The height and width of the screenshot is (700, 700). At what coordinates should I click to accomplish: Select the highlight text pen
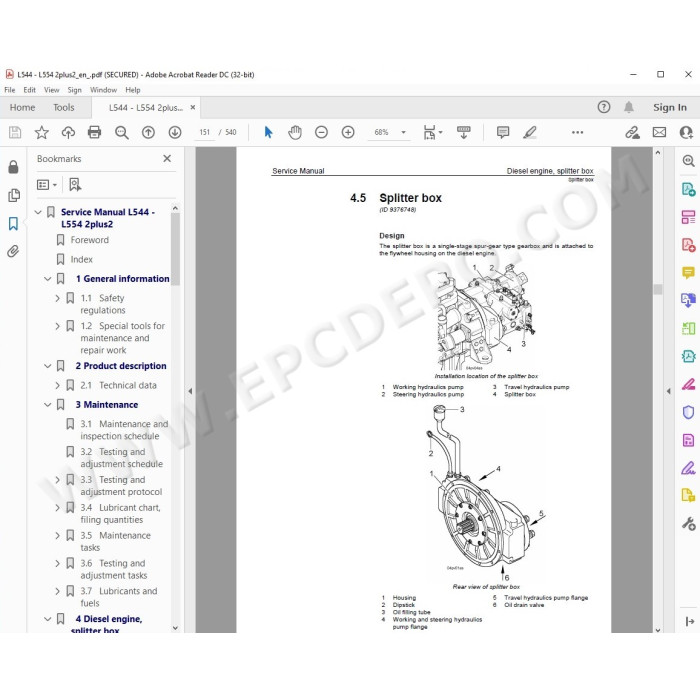530,132
